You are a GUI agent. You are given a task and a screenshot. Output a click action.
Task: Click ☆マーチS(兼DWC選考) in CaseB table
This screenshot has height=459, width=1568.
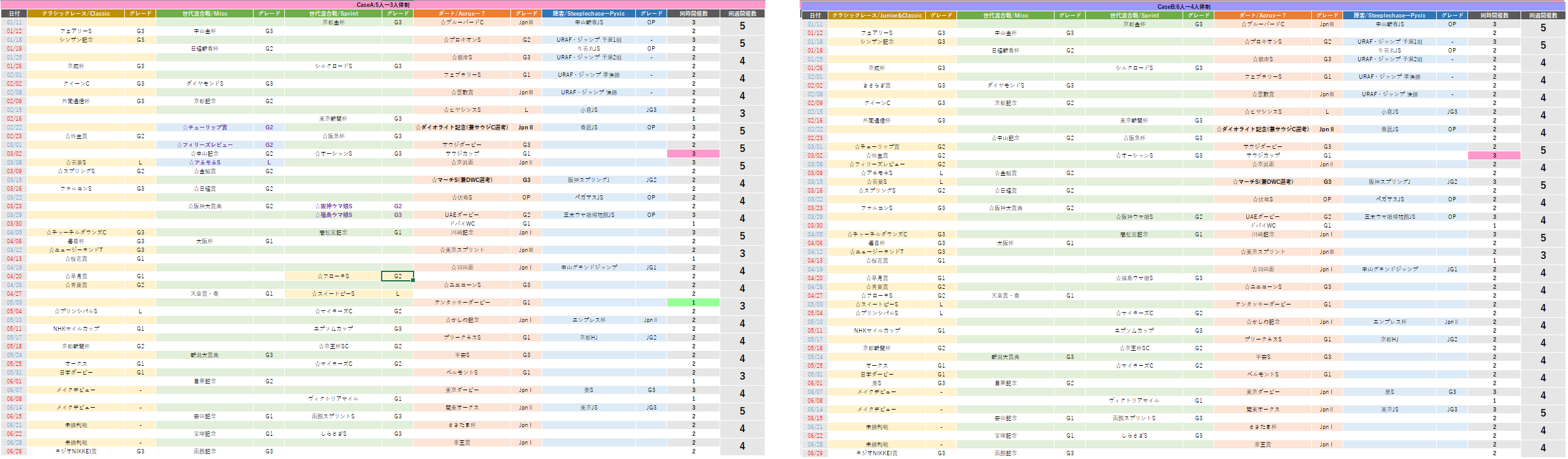click(1263, 181)
